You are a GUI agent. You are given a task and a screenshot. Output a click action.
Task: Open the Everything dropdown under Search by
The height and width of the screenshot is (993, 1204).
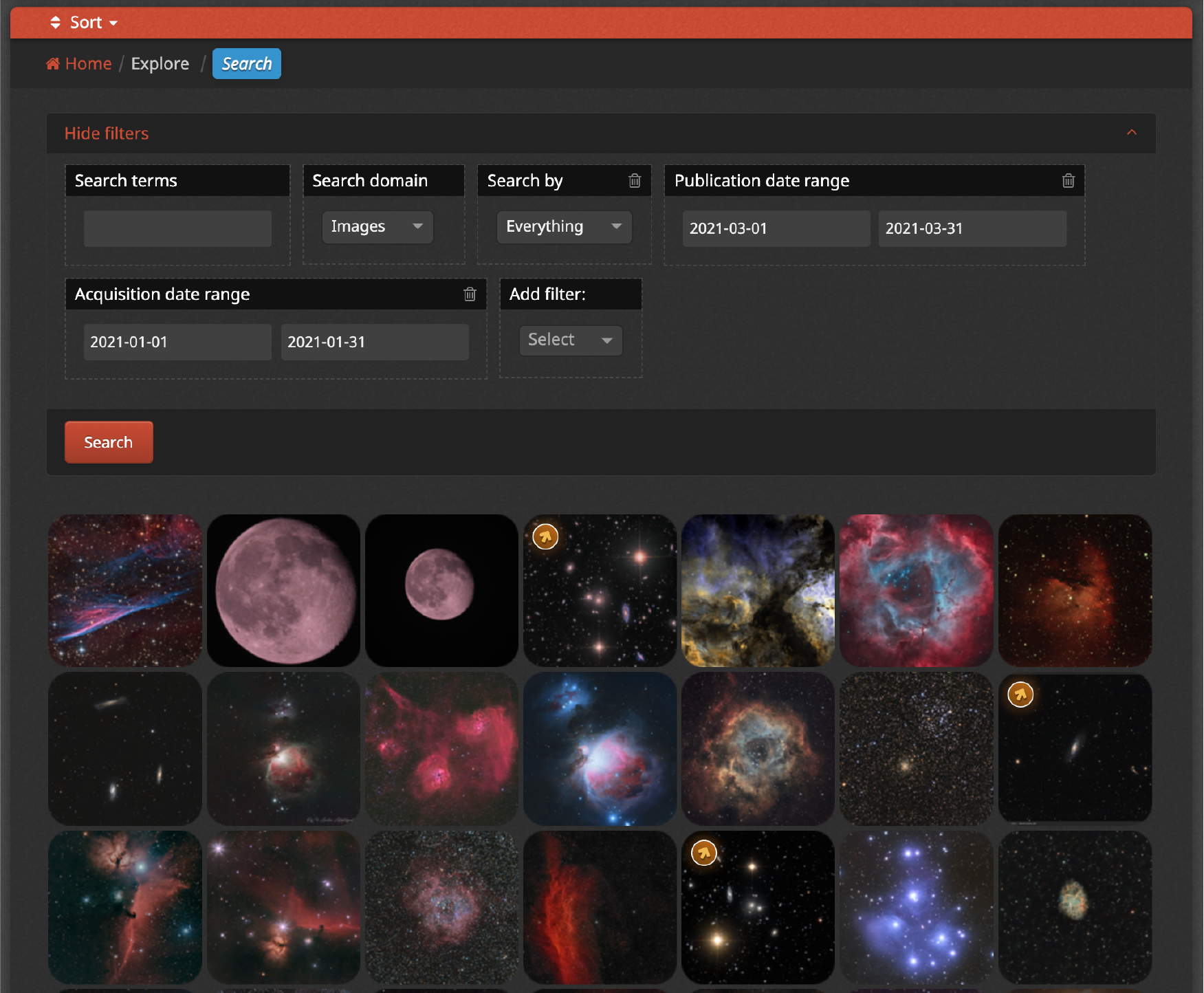tap(564, 227)
